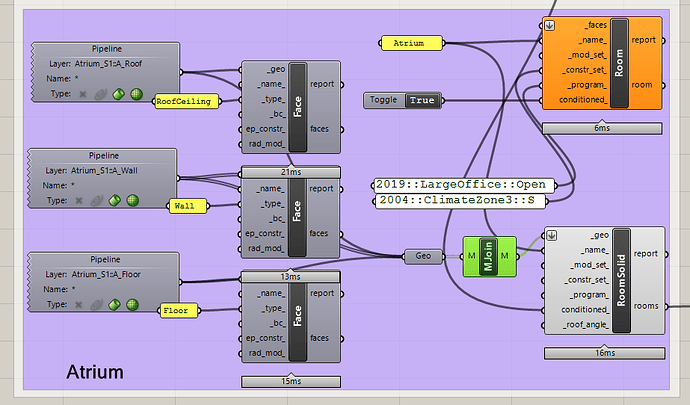This screenshot has width=690, height=405.
Task: Click the M output of MJoin
Action: click(x=505, y=256)
